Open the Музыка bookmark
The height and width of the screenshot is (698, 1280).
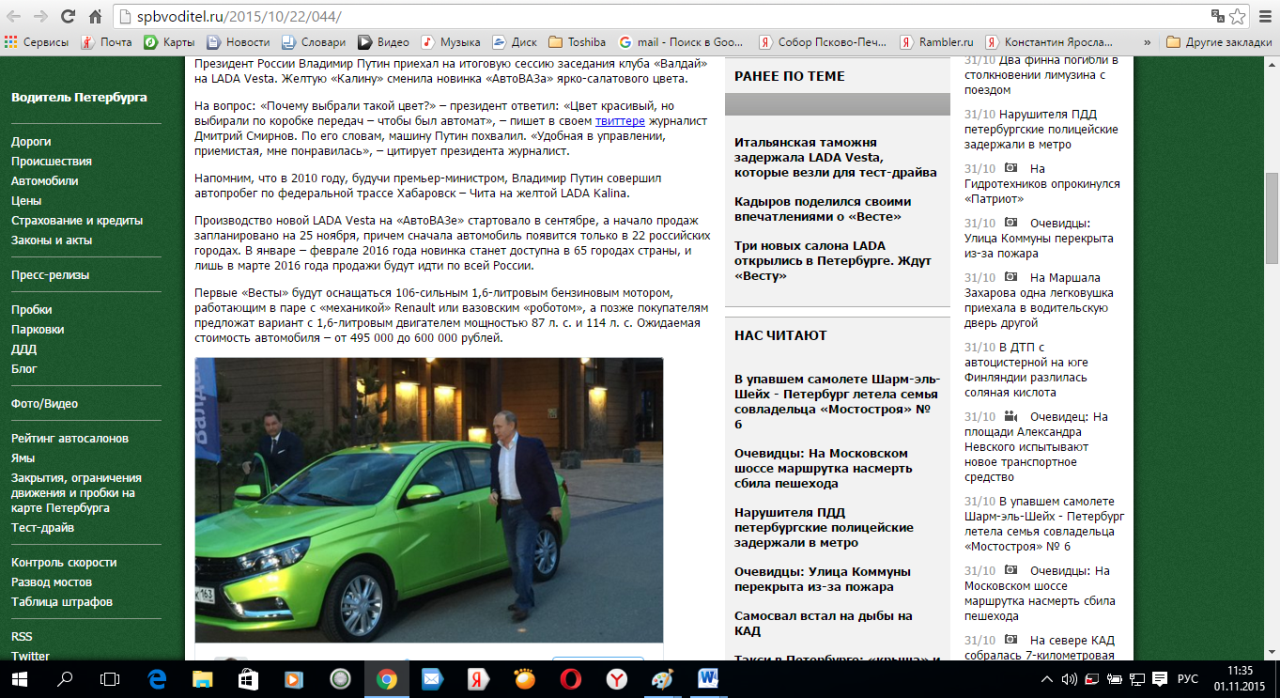click(451, 42)
